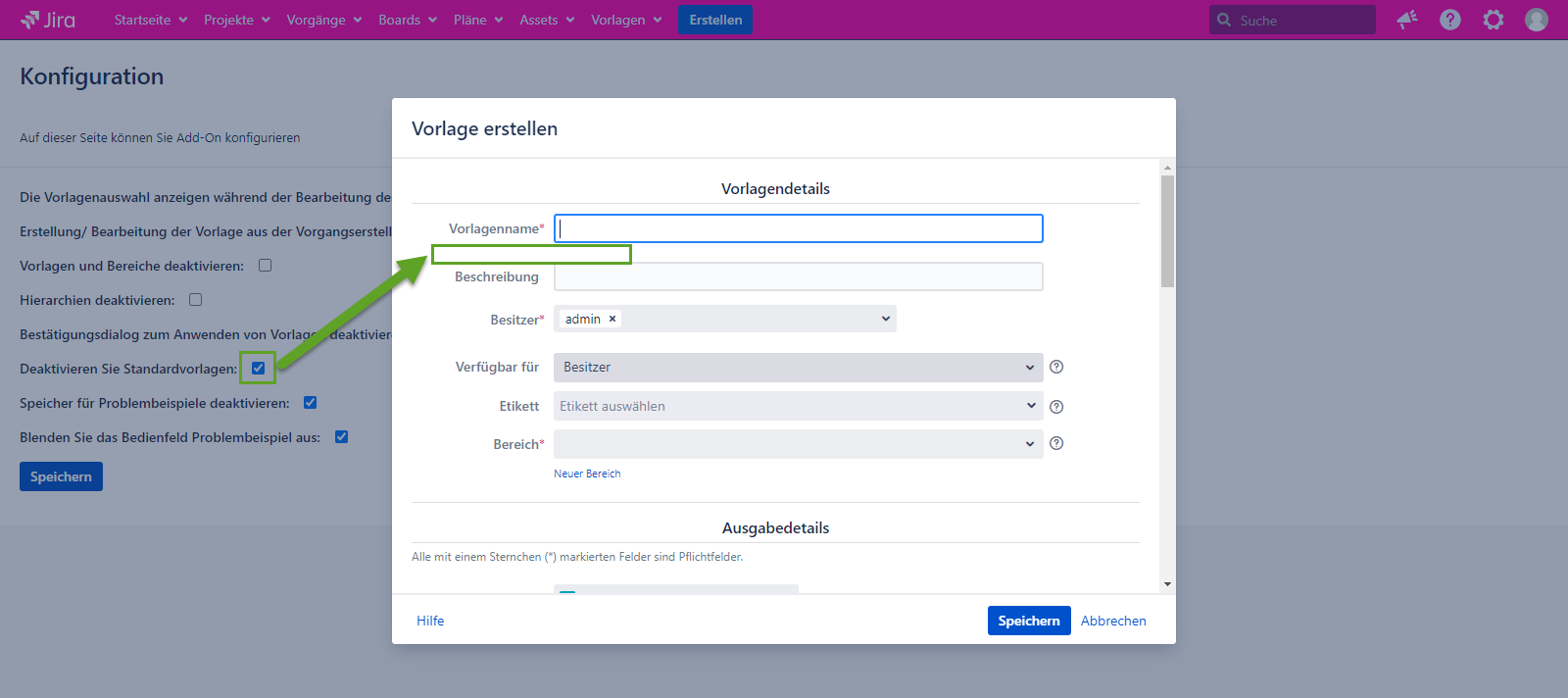Image resolution: width=1568 pixels, height=698 pixels.
Task: Expand the Bereich dropdown
Action: pyautogui.click(x=798, y=444)
